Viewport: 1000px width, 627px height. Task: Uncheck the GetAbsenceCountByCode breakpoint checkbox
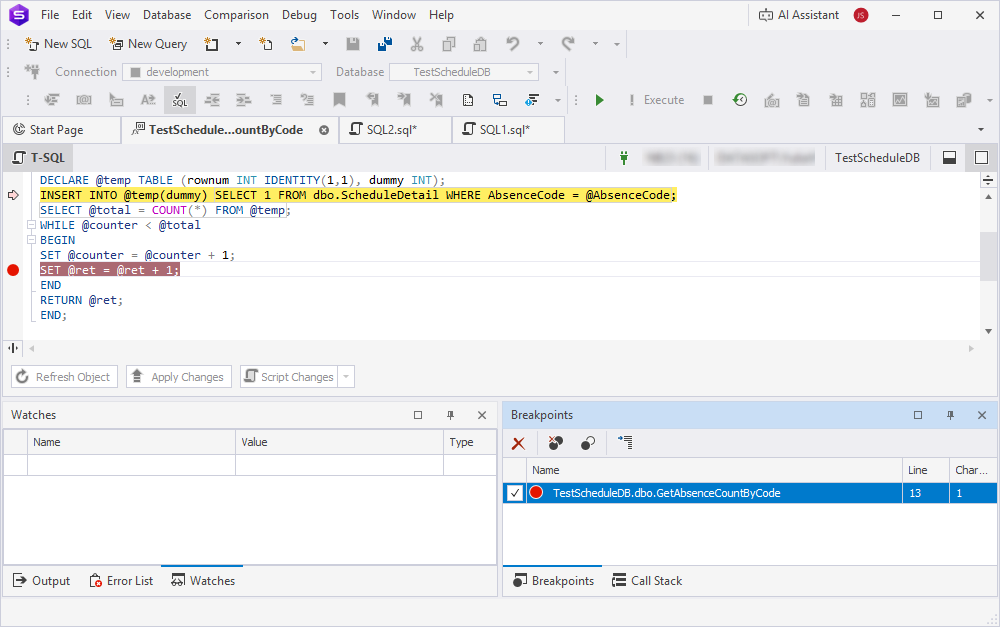[x=514, y=493]
